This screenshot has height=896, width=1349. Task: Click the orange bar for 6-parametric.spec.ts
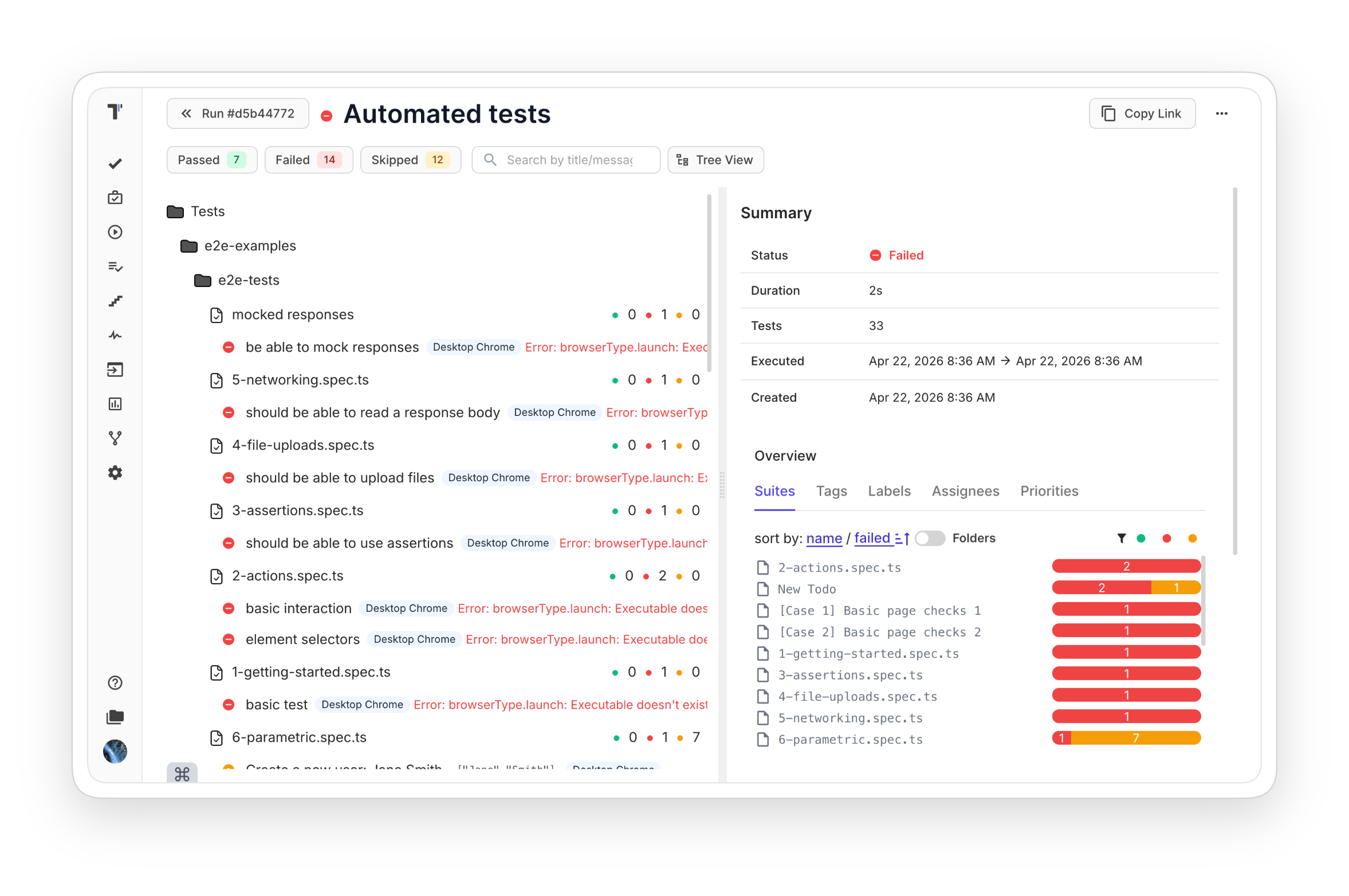1135,738
